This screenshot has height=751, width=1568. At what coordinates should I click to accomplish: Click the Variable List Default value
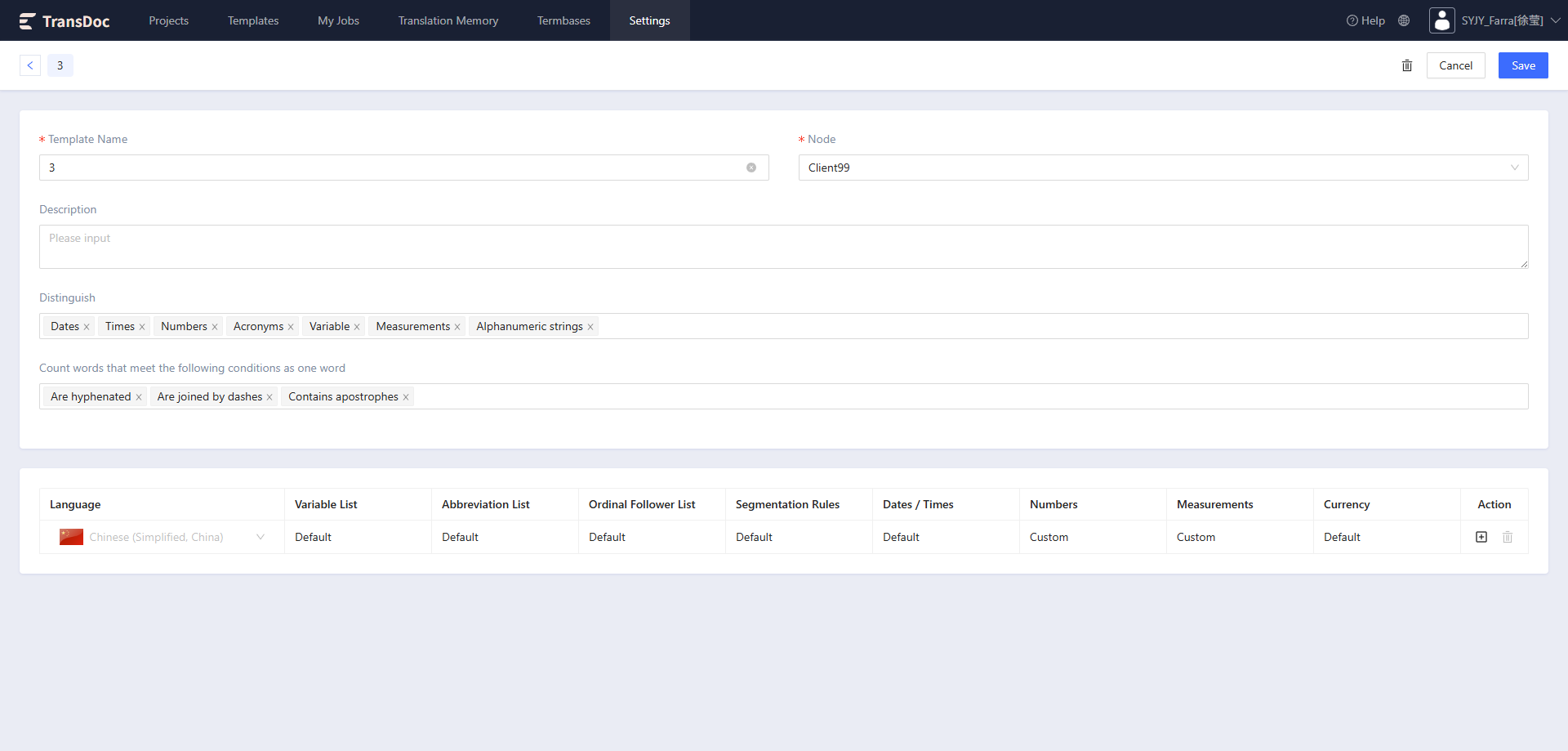pyautogui.click(x=313, y=537)
